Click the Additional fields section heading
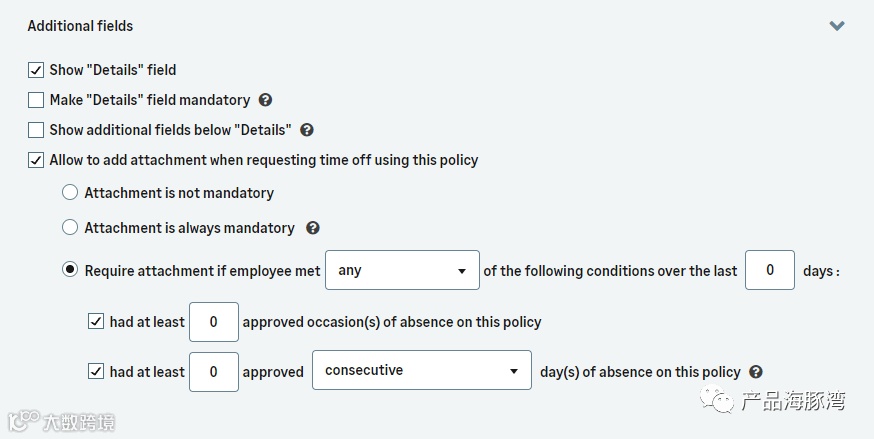The image size is (874, 439). point(80,26)
